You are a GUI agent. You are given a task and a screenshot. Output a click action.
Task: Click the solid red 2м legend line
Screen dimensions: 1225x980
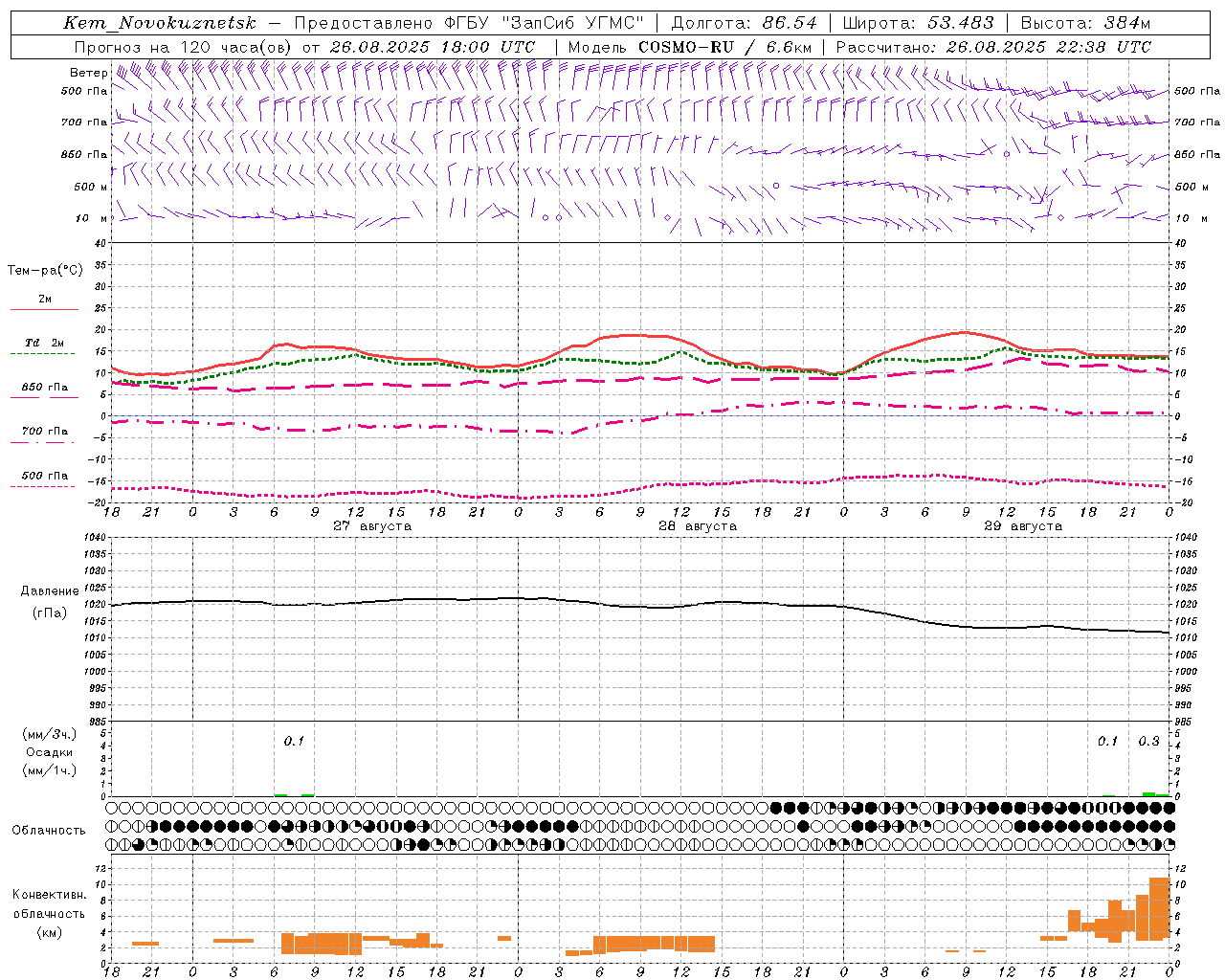coord(44,310)
